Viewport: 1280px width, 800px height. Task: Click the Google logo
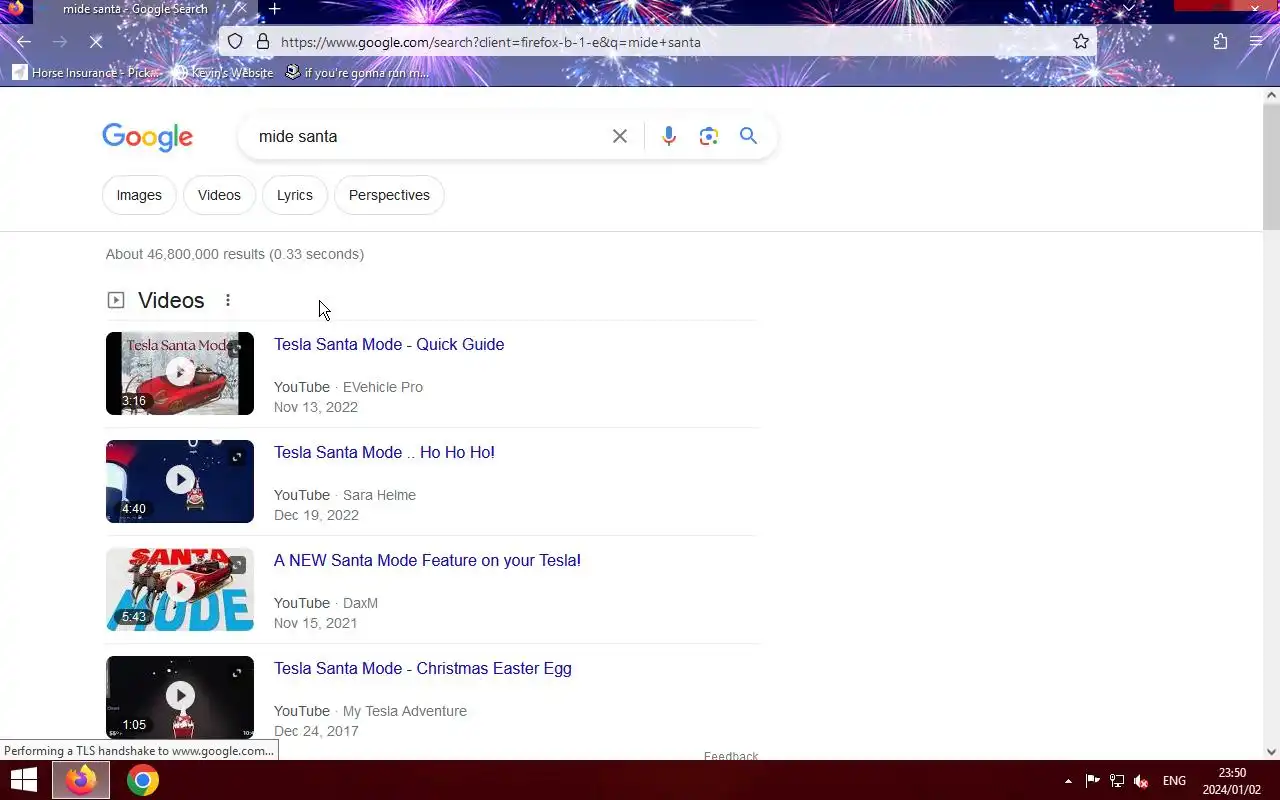tap(147, 137)
